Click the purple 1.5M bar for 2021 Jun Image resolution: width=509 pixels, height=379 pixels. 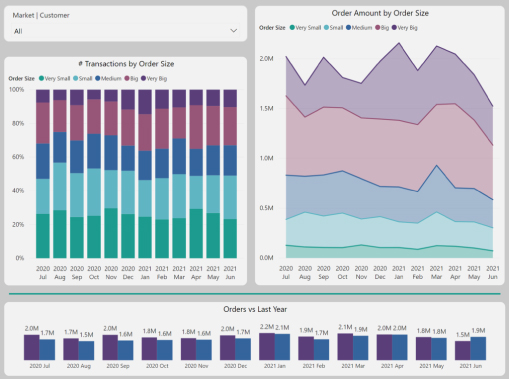pos(463,351)
